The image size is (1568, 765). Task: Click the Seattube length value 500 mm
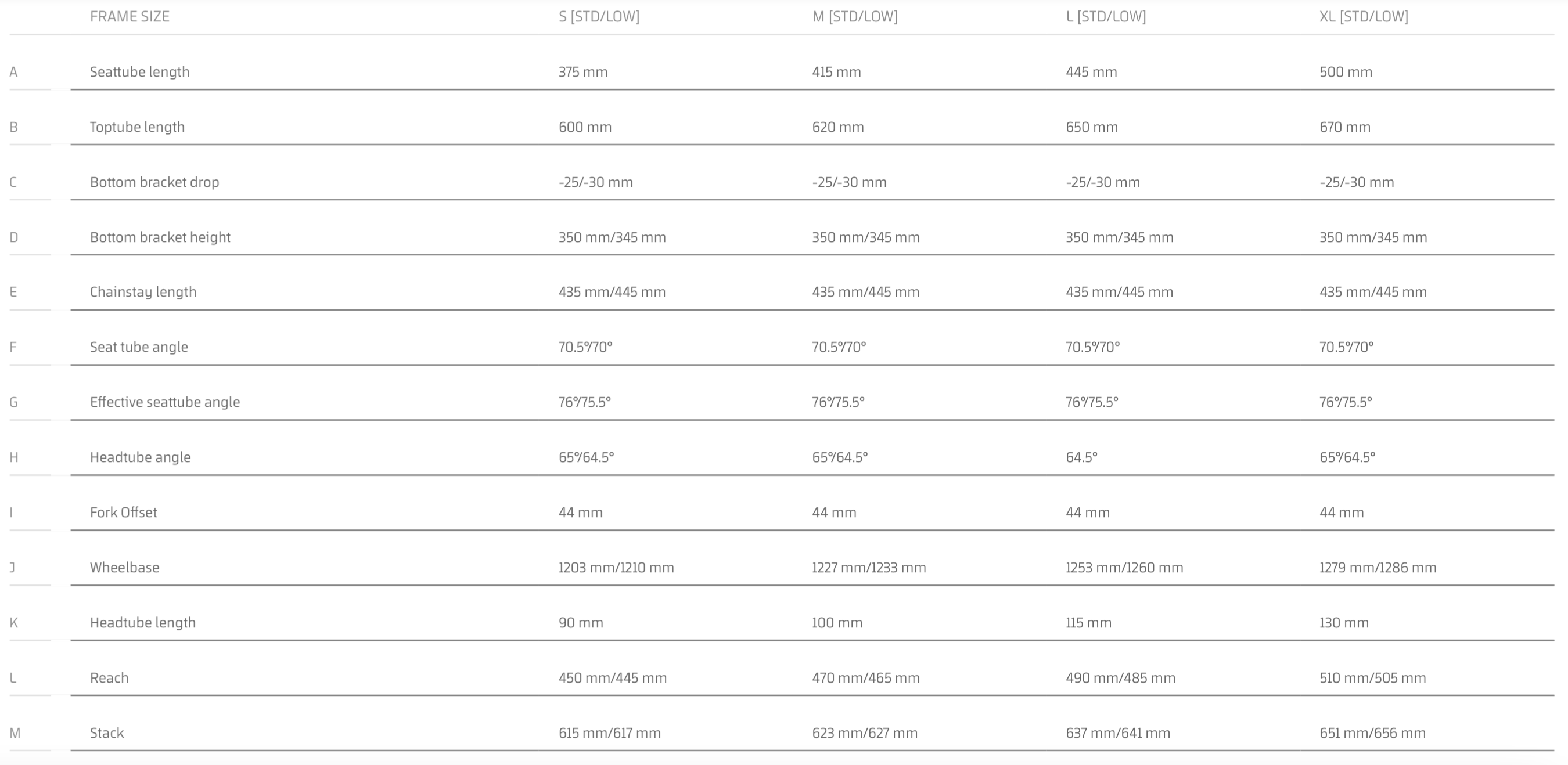pos(1346,72)
